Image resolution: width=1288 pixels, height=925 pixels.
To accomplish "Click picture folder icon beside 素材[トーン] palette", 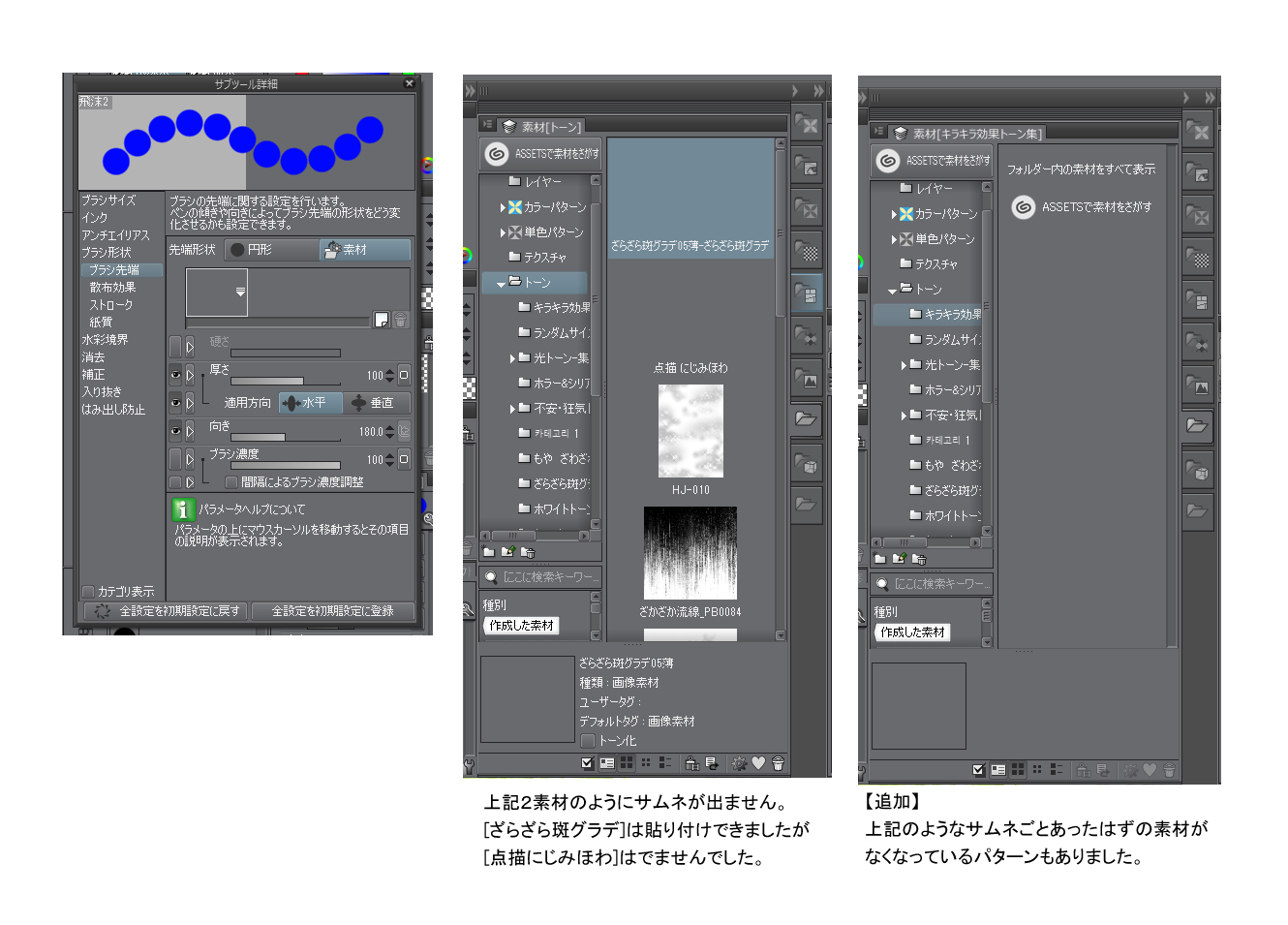I will (808, 379).
